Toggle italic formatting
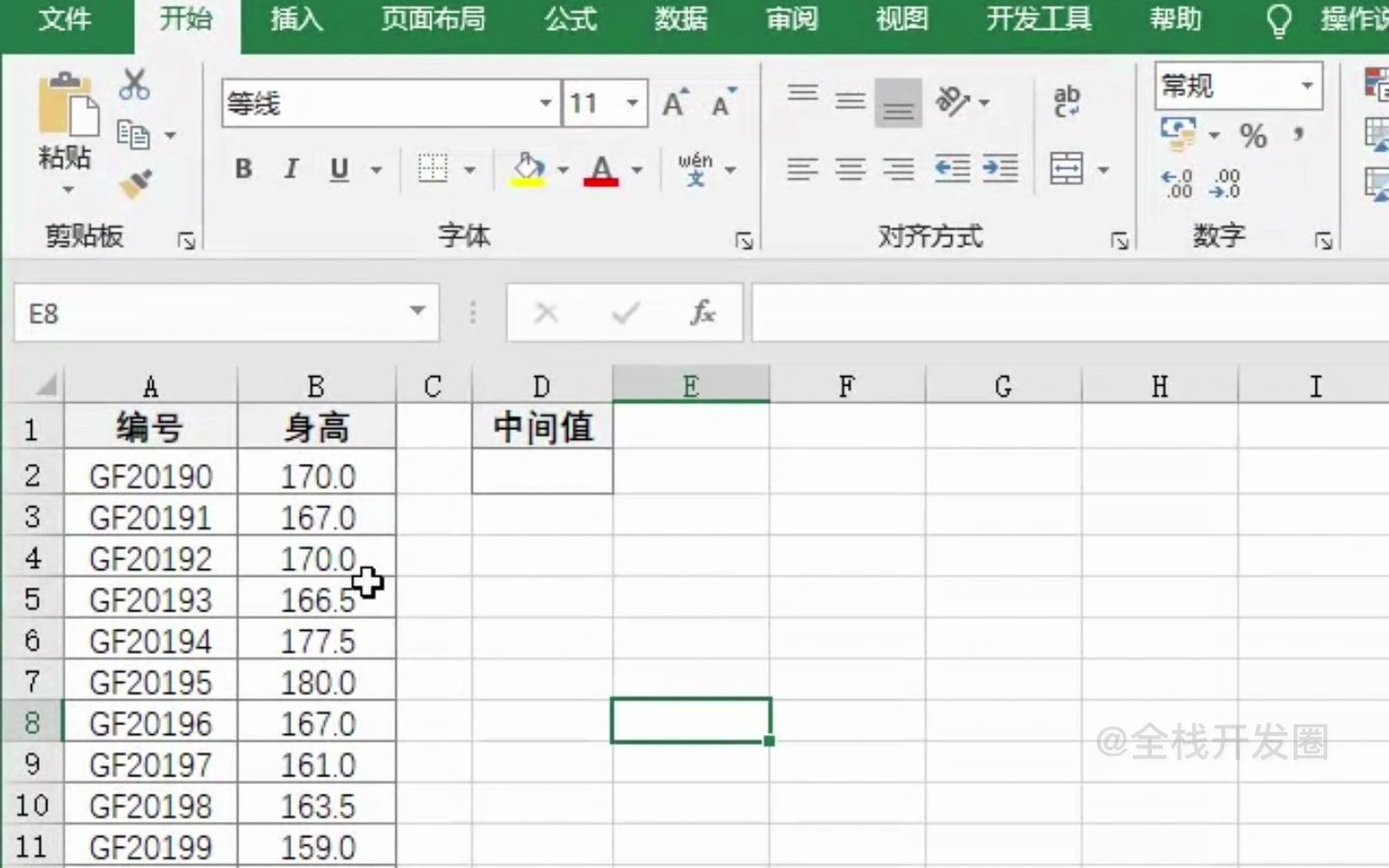 pos(291,170)
